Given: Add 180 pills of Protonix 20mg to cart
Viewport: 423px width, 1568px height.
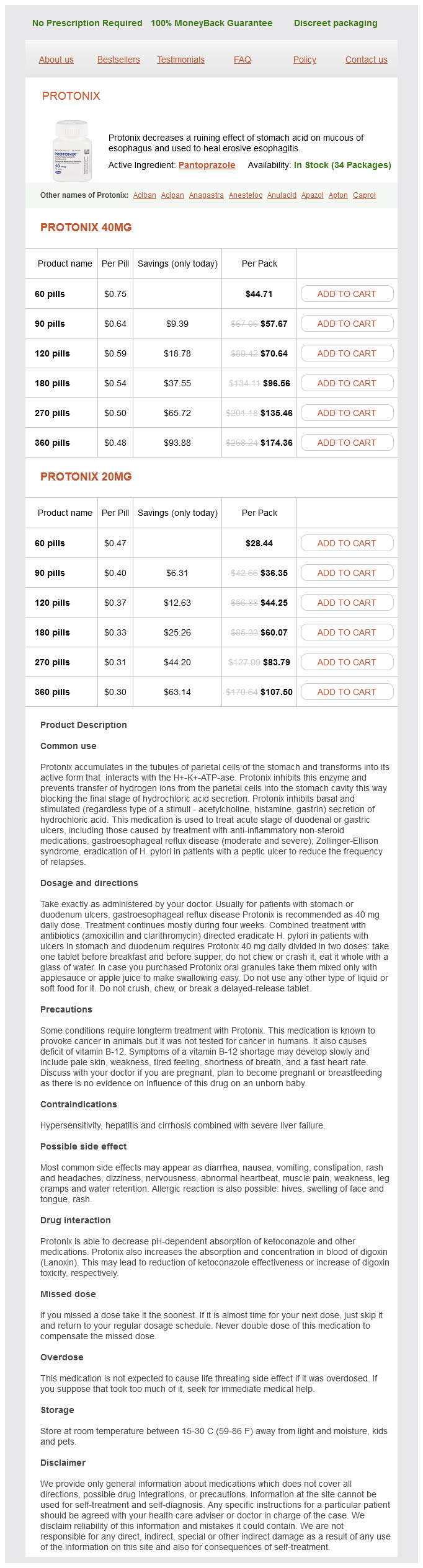Looking at the screenshot, I should point(347,632).
